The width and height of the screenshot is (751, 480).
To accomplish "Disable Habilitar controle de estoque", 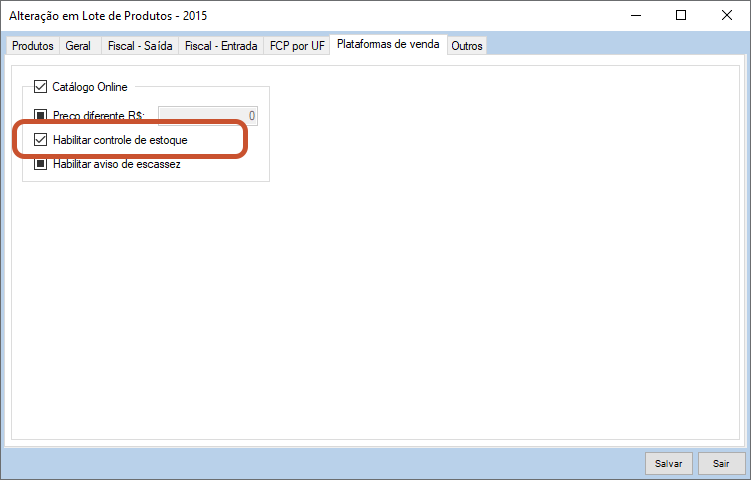I will tap(40, 140).
